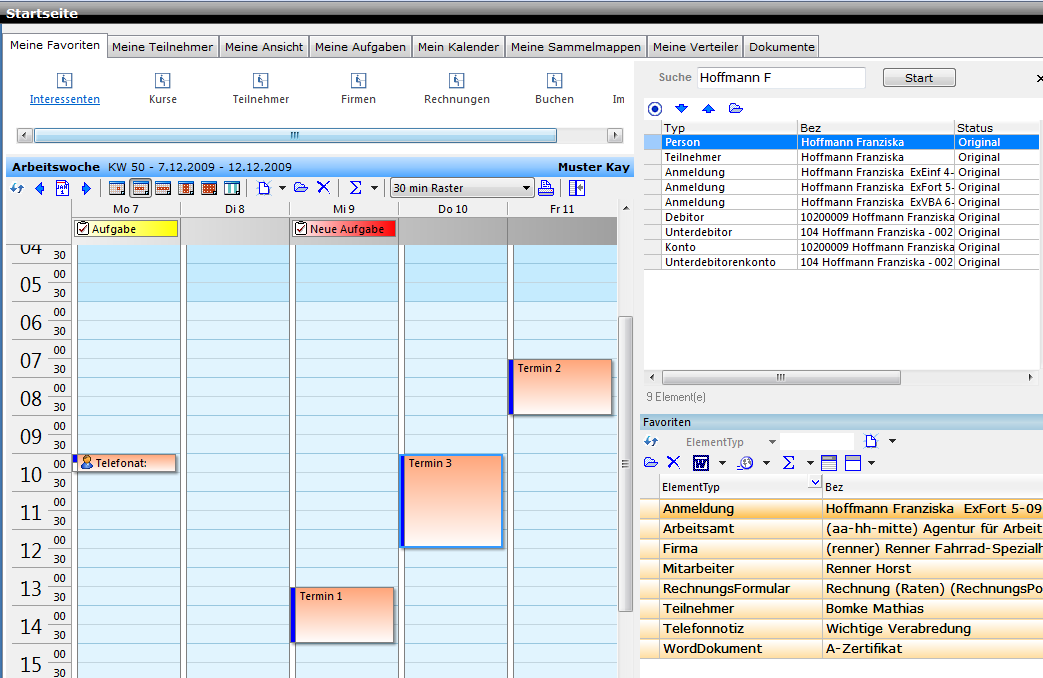Open the 30 min Raster dropdown
The width and height of the screenshot is (1043, 678).
tap(527, 188)
